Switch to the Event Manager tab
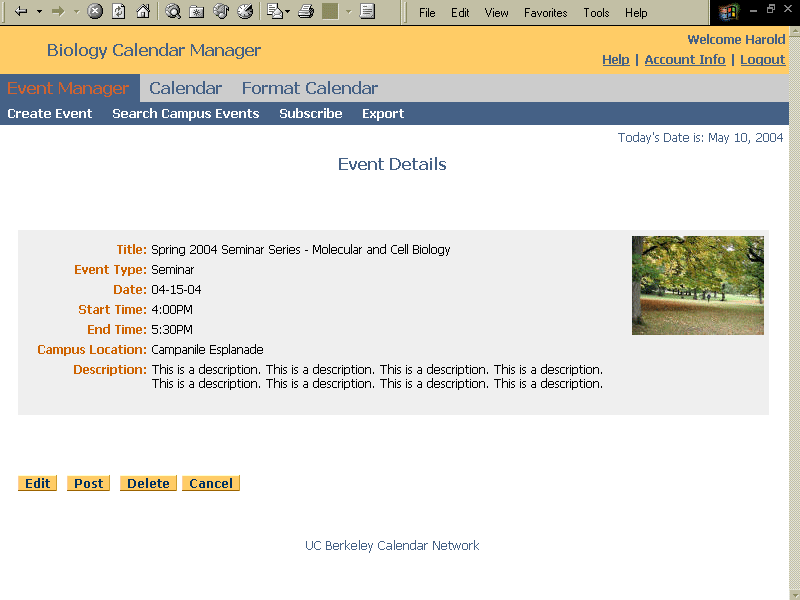The width and height of the screenshot is (800, 600). pyautogui.click(x=68, y=88)
